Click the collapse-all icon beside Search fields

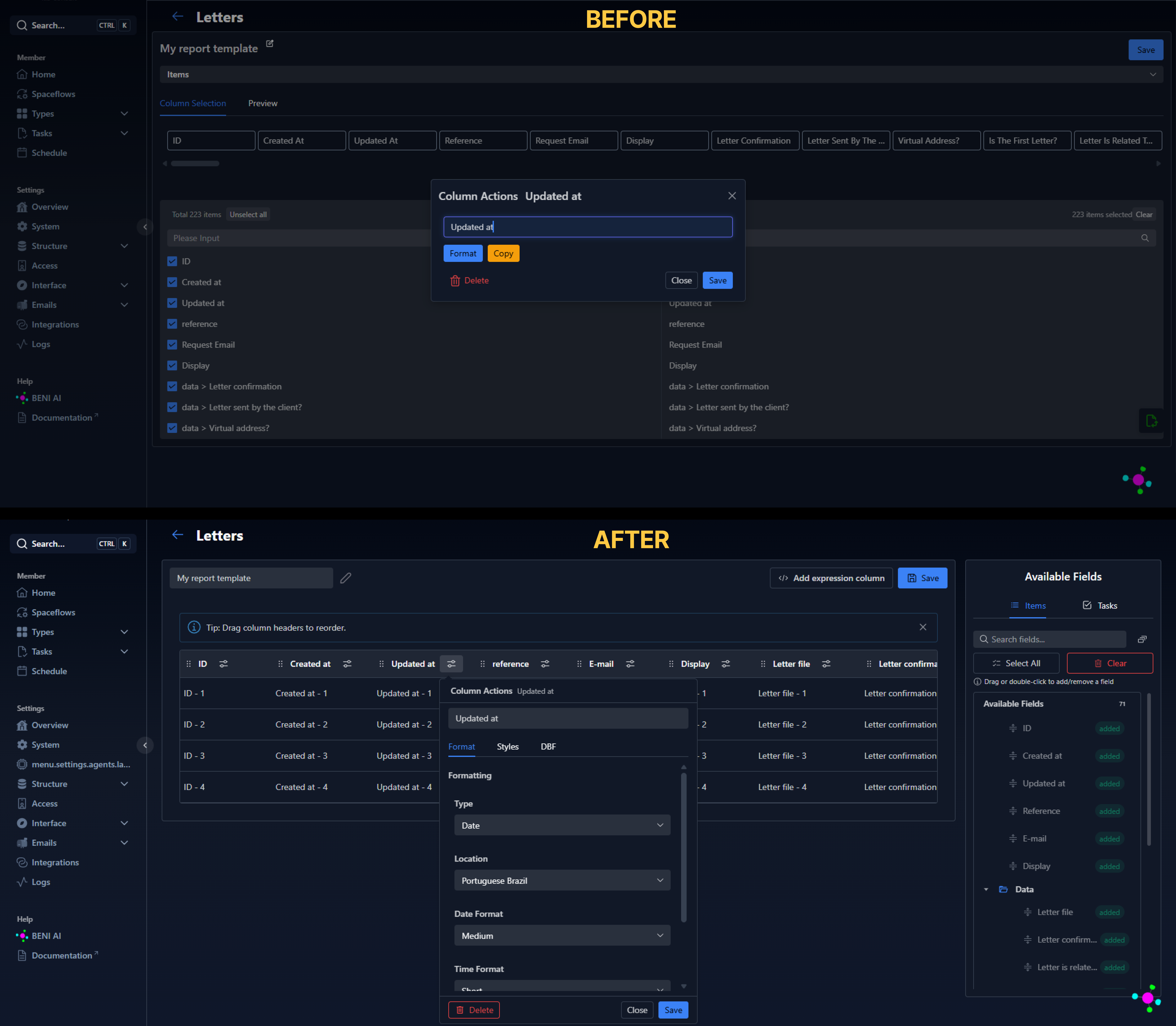pos(1142,640)
